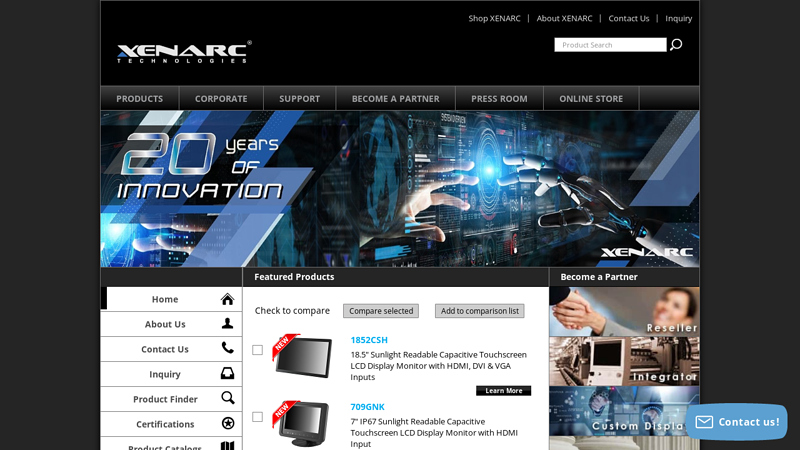Click the 20 Years of Innovation banner
This screenshot has height=450, width=800.
point(400,189)
